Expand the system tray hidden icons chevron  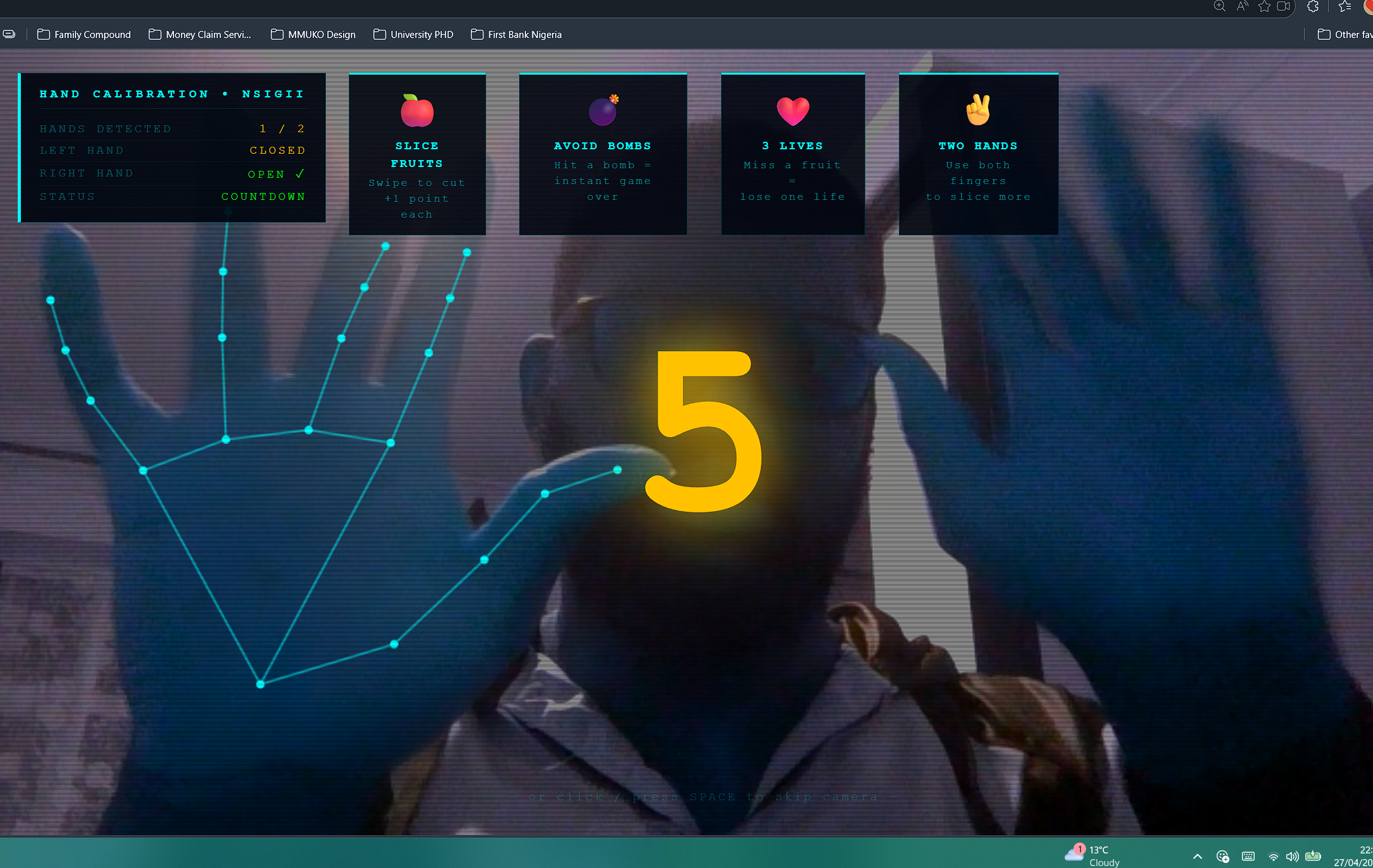point(1197,857)
